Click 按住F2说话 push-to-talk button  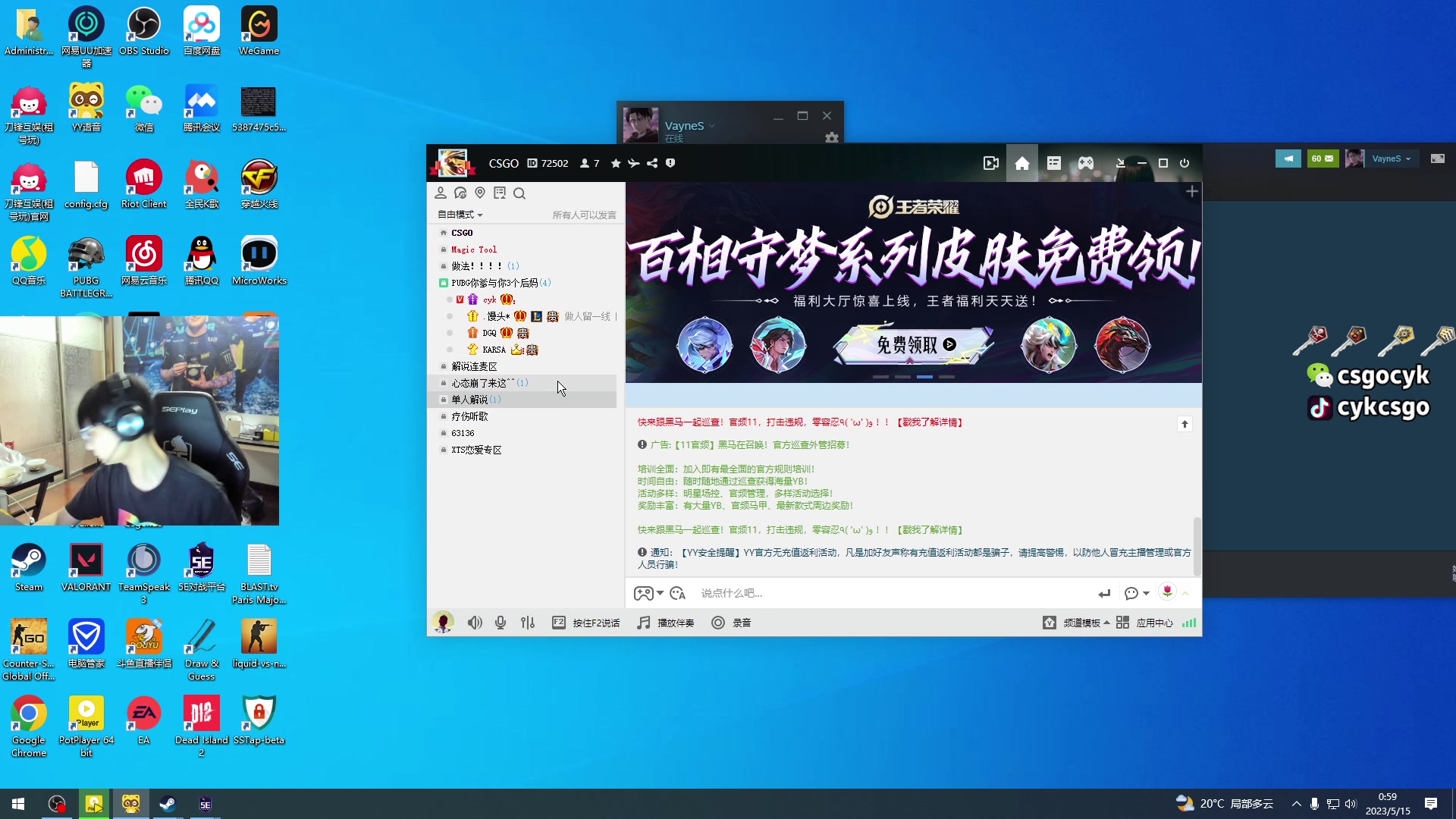click(585, 623)
